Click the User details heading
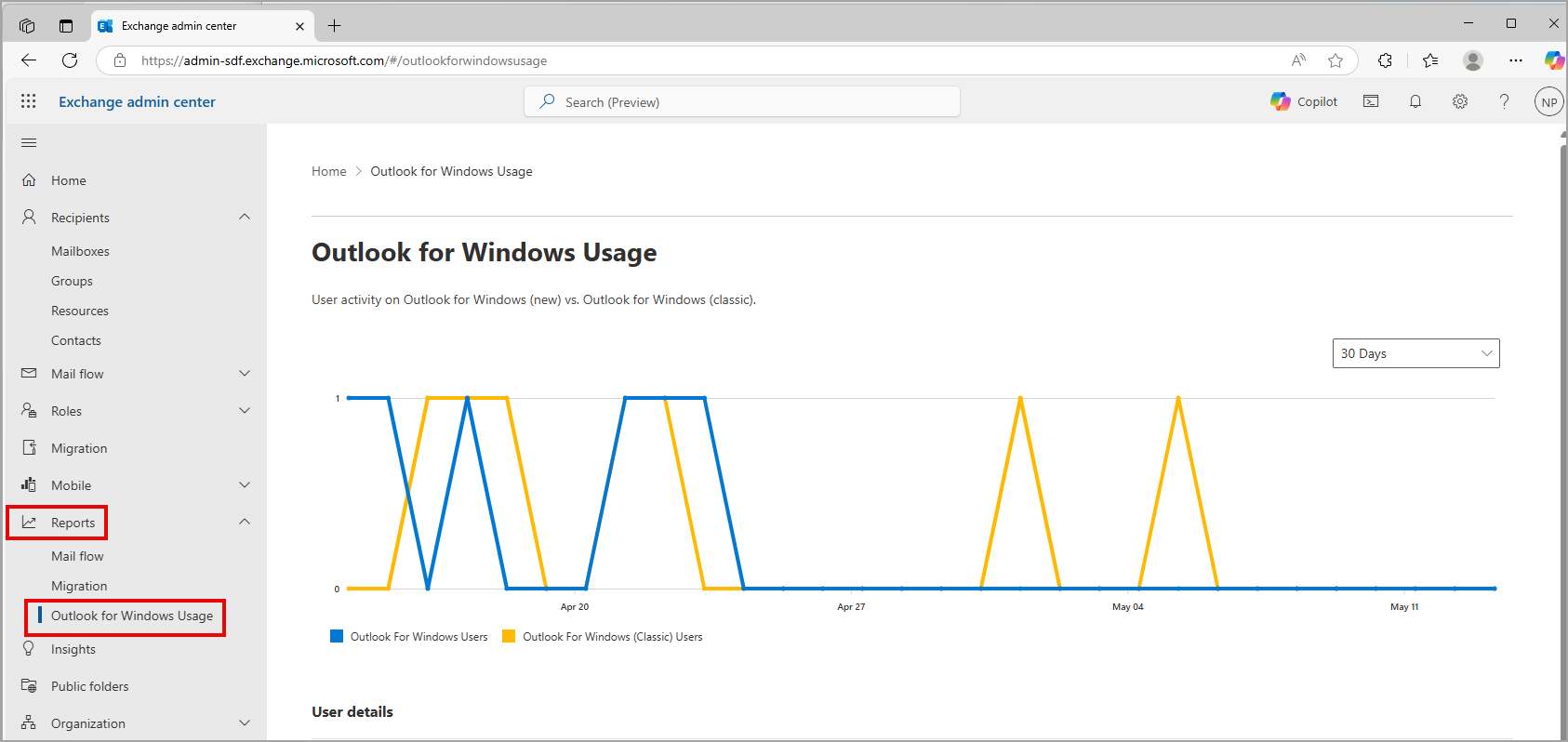Screen dimensions: 1568x742 pos(352,711)
